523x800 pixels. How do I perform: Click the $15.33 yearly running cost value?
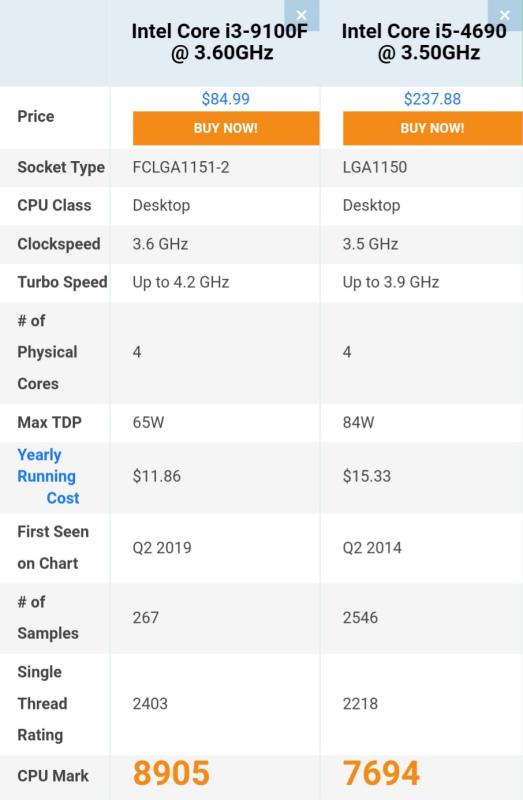(x=366, y=476)
